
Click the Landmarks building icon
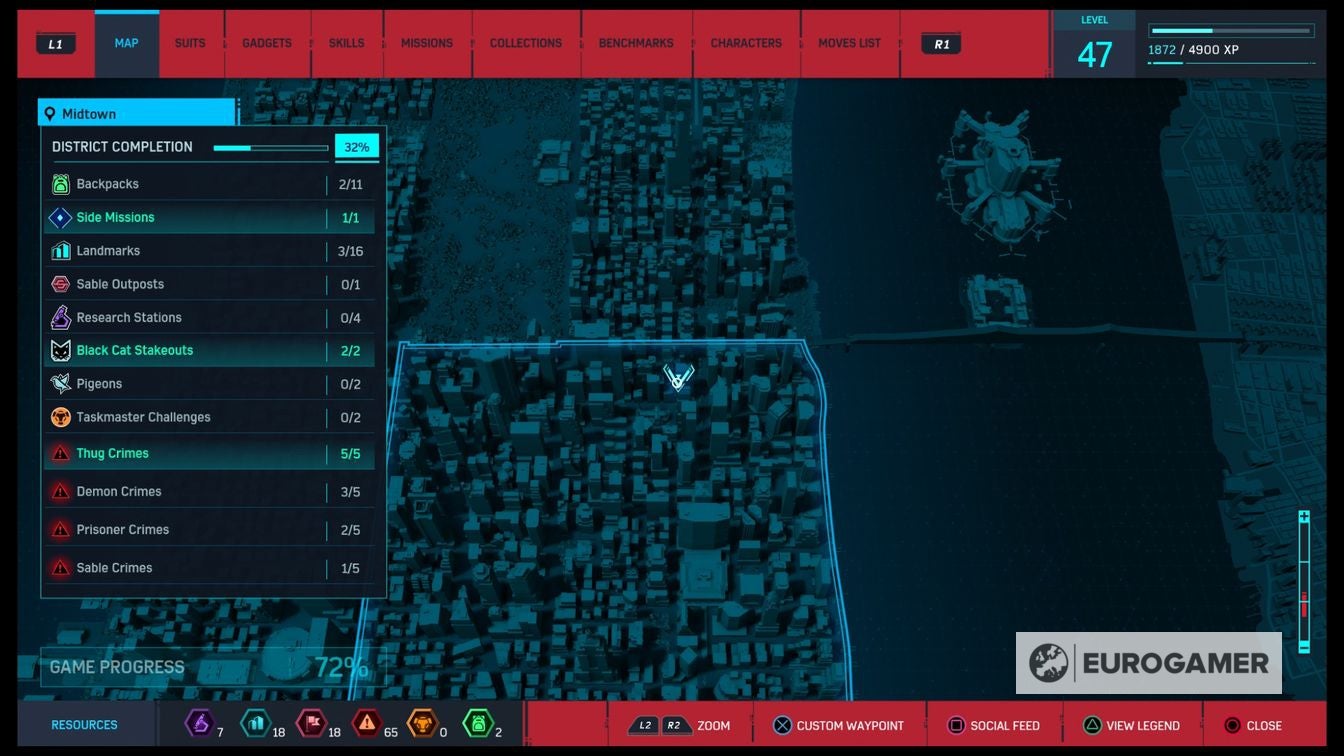(60, 251)
